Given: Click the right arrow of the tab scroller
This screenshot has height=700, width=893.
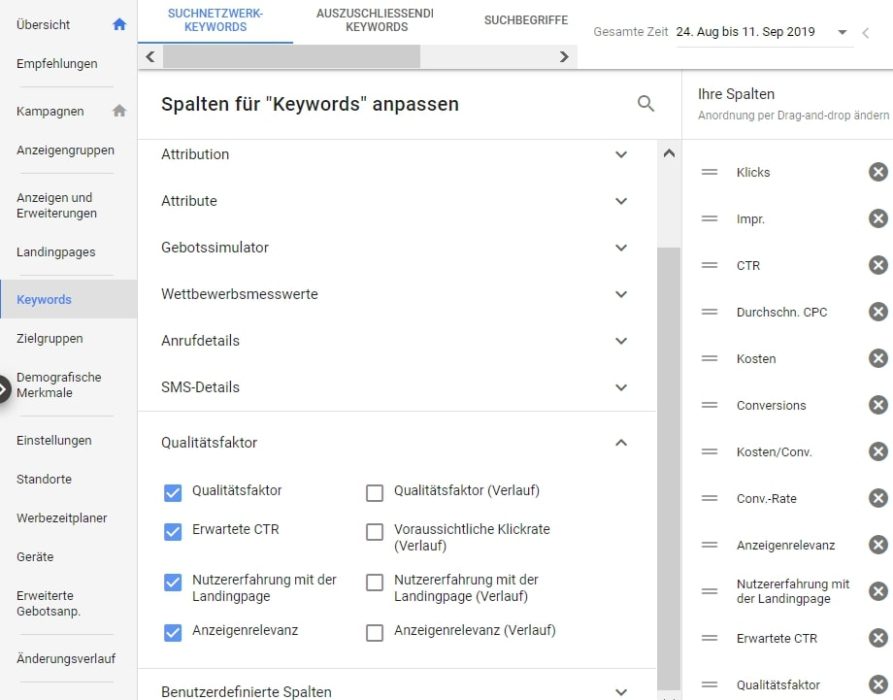Looking at the screenshot, I should [x=564, y=57].
